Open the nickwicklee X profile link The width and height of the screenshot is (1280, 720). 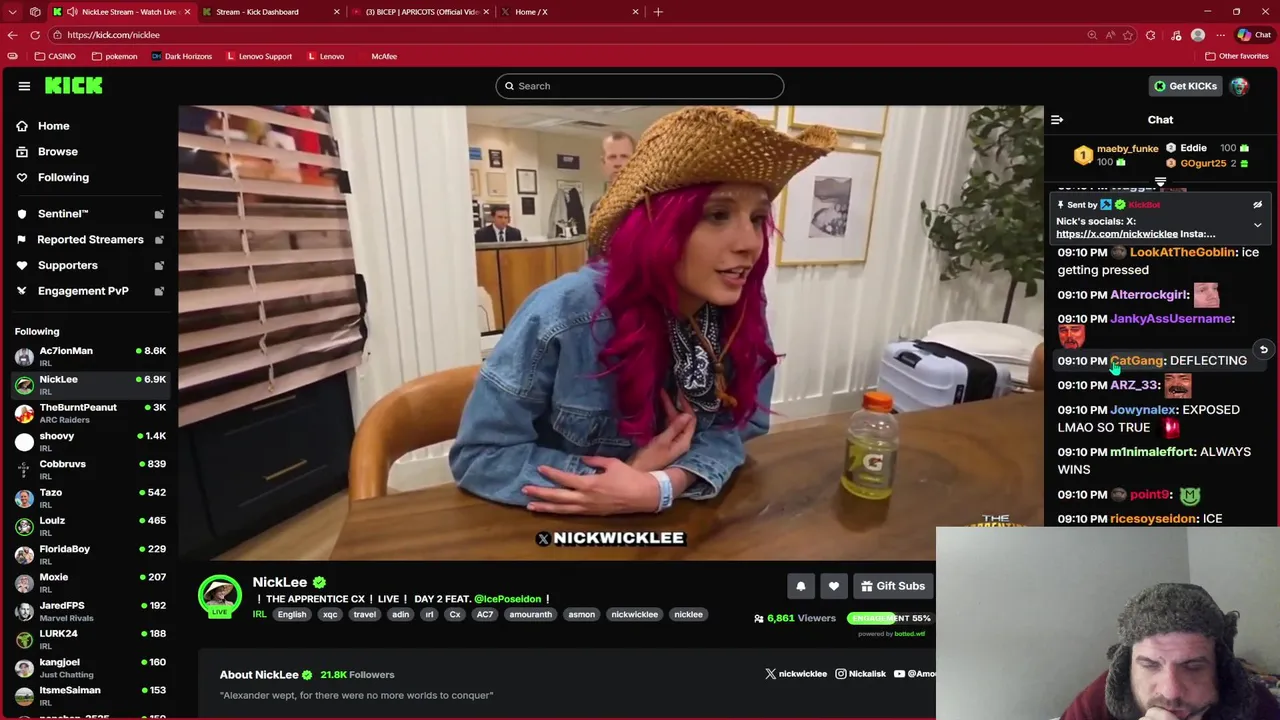point(796,674)
